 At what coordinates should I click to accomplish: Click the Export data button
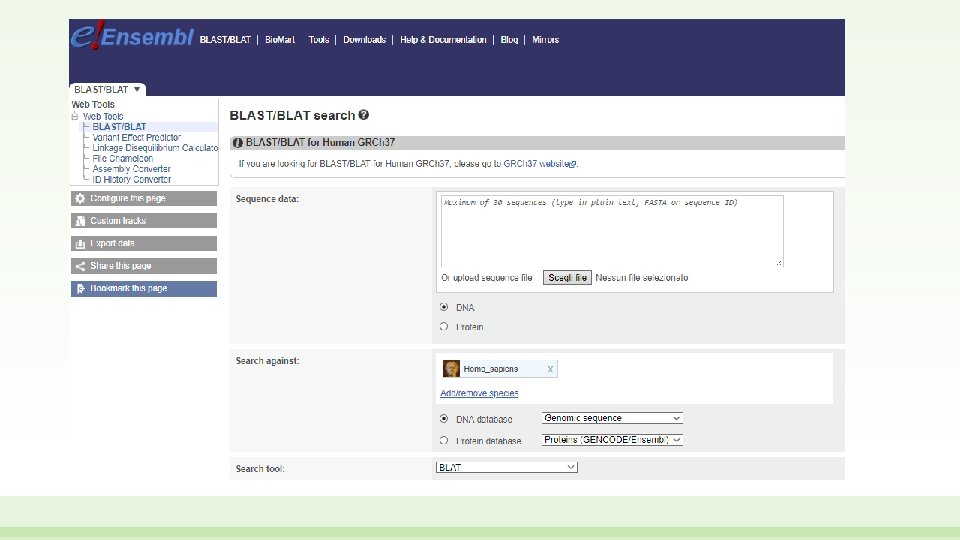(144, 244)
